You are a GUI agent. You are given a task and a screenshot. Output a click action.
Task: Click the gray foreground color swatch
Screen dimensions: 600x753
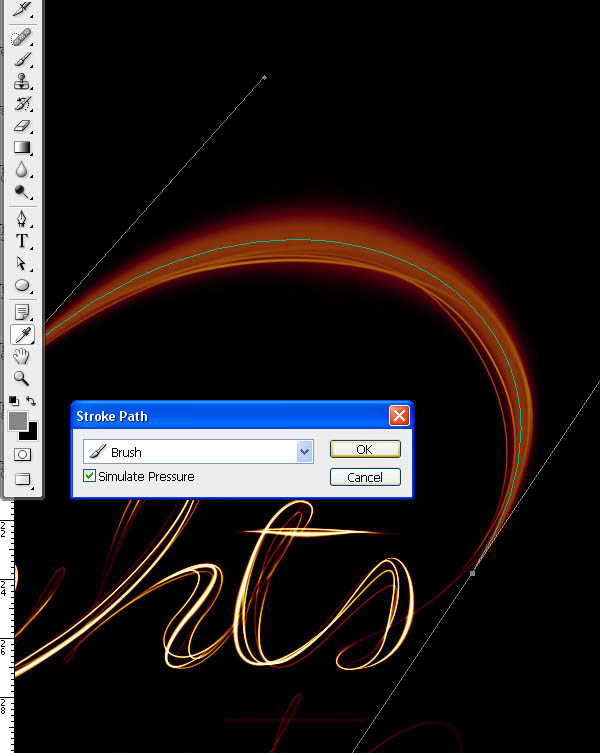(17, 421)
